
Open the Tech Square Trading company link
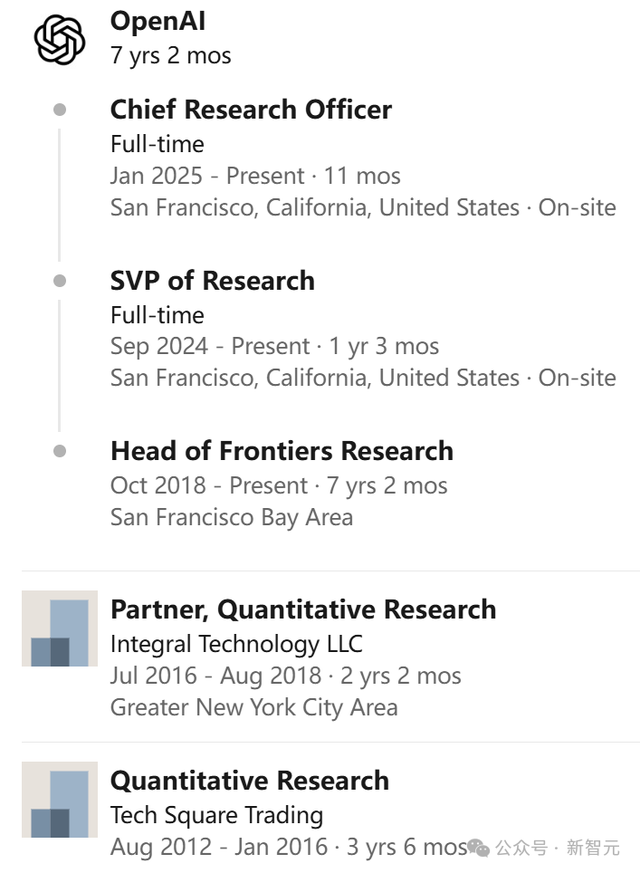coord(216,814)
